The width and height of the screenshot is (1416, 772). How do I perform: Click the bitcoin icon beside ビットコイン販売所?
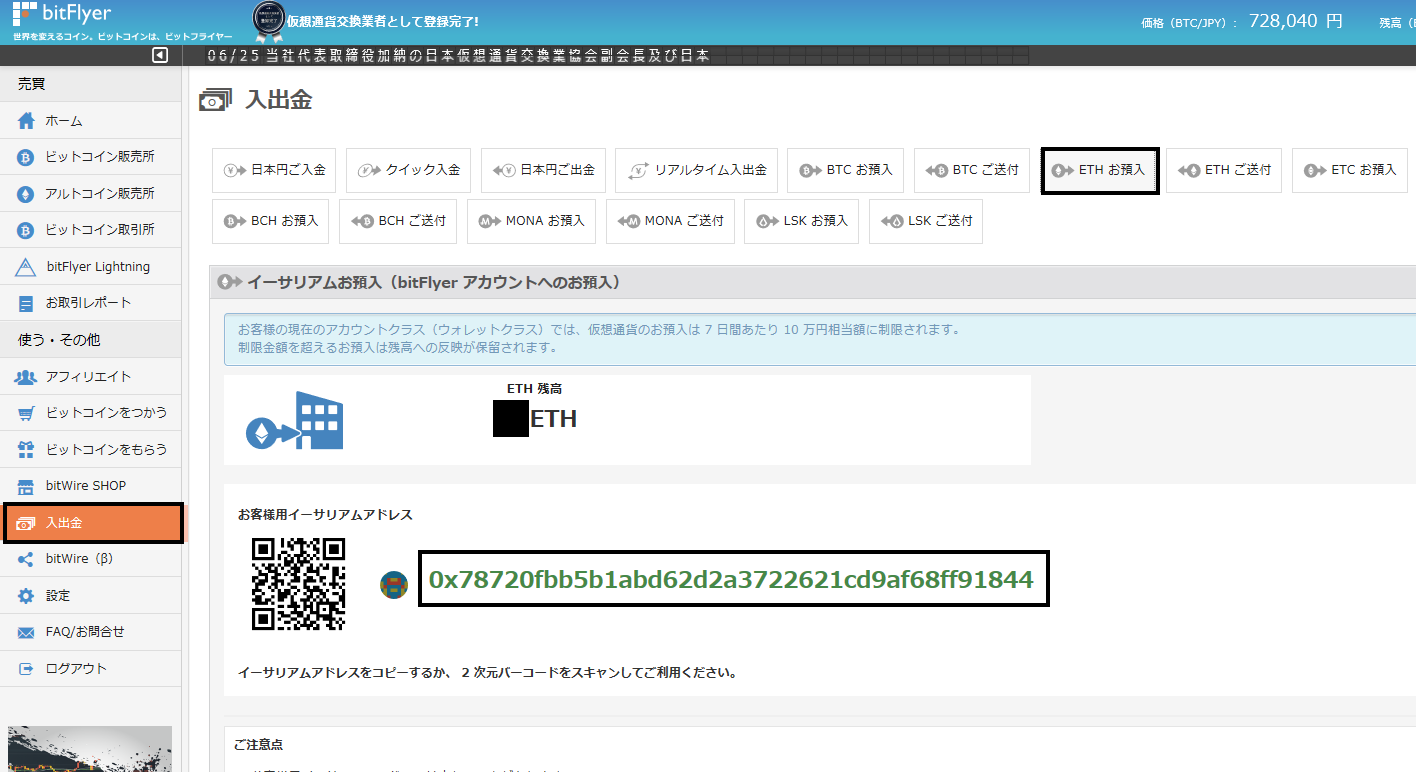click(26, 157)
